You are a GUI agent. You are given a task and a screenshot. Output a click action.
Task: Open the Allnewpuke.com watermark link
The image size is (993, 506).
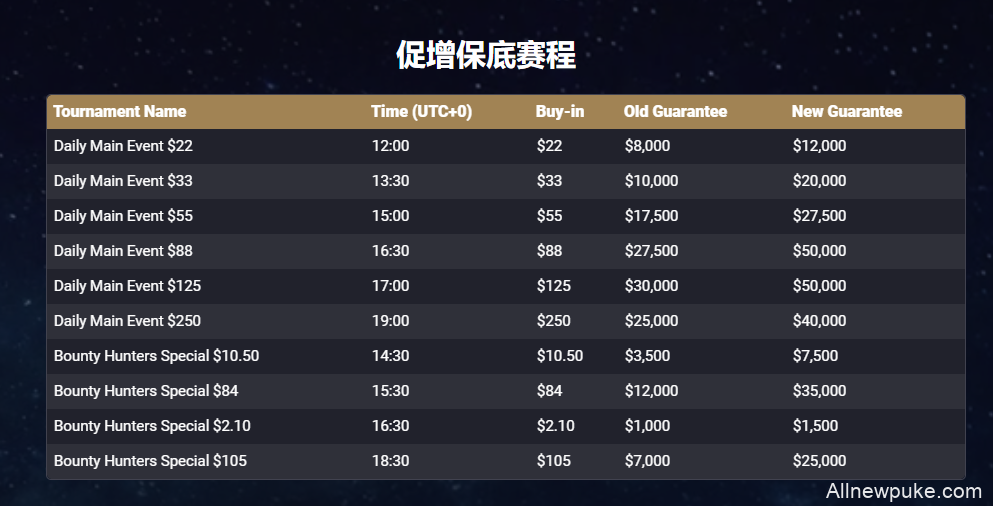904,491
